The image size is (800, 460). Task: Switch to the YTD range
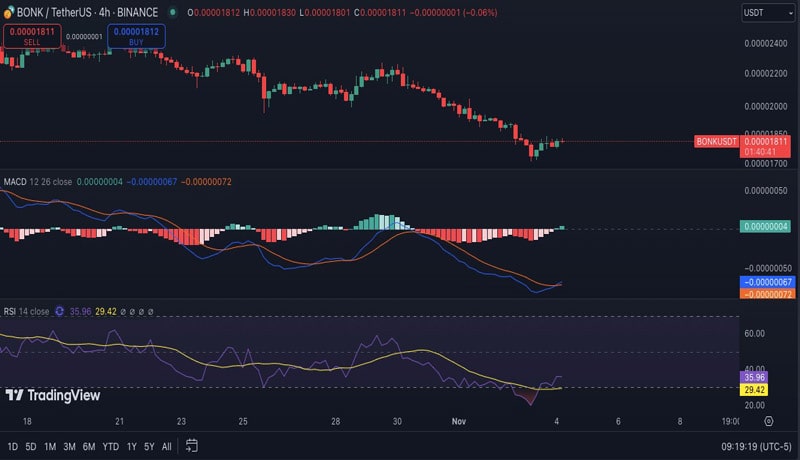click(110, 446)
